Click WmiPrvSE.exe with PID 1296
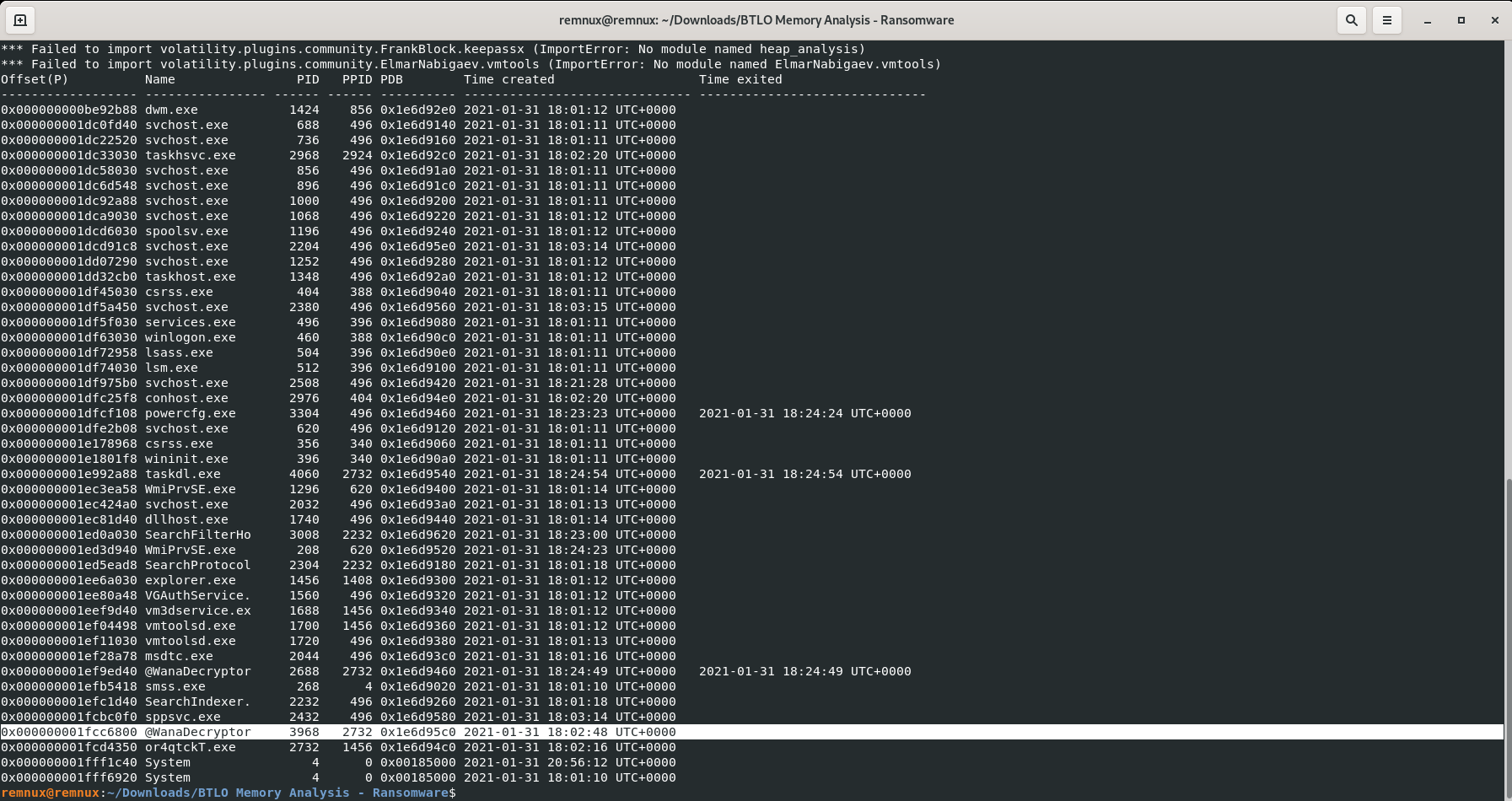The width and height of the screenshot is (1512, 801). (191, 489)
